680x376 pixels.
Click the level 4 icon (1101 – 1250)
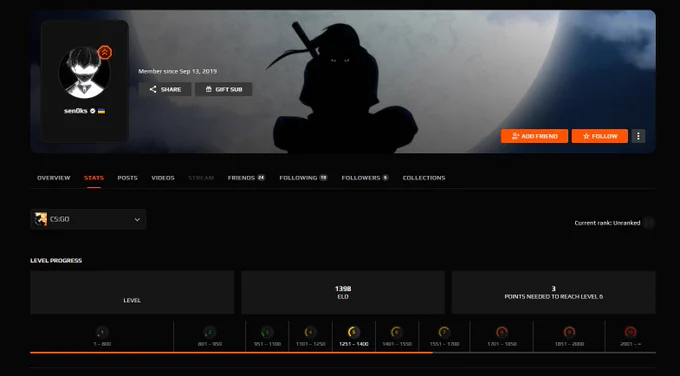tap(310, 333)
